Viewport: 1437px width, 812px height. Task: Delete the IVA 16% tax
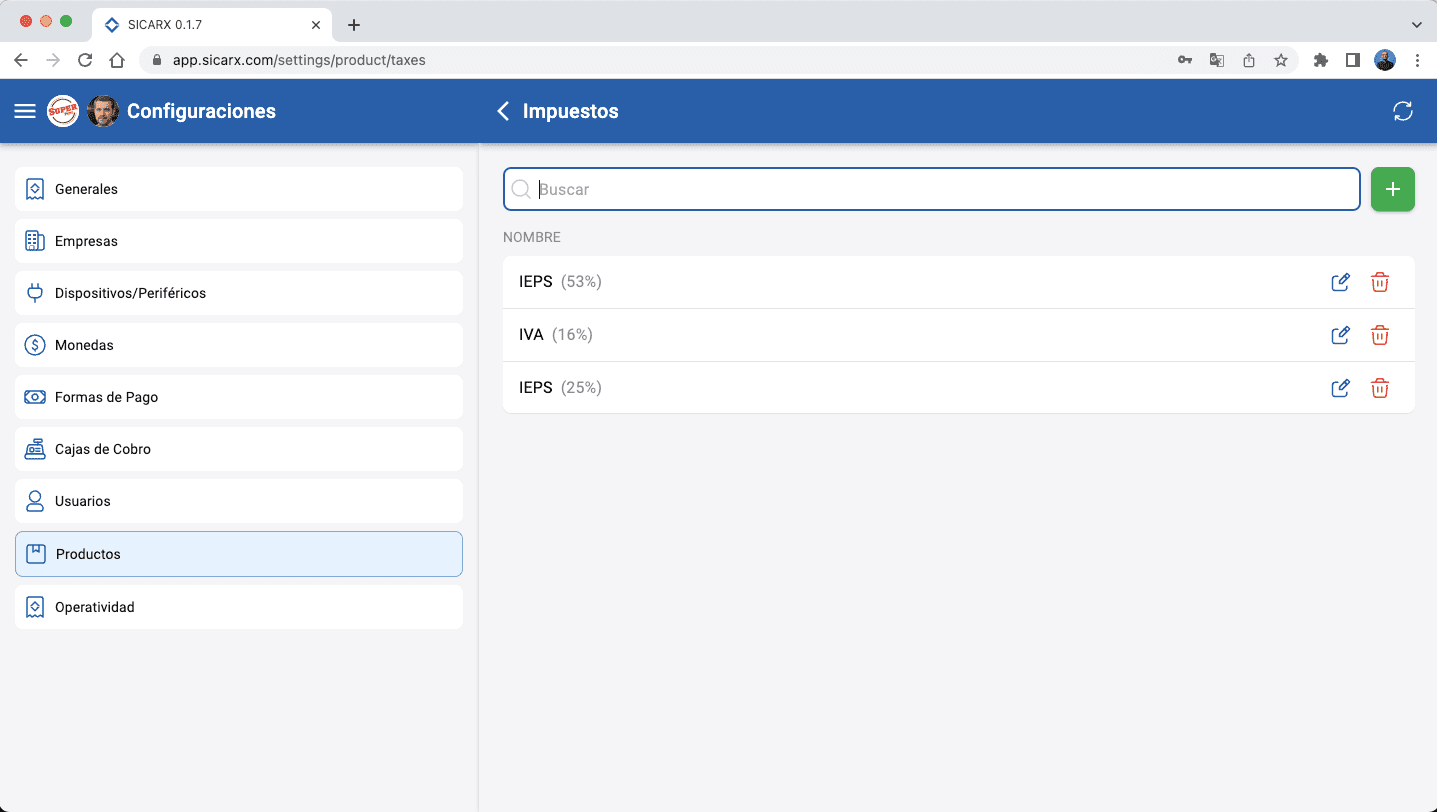pyautogui.click(x=1379, y=335)
